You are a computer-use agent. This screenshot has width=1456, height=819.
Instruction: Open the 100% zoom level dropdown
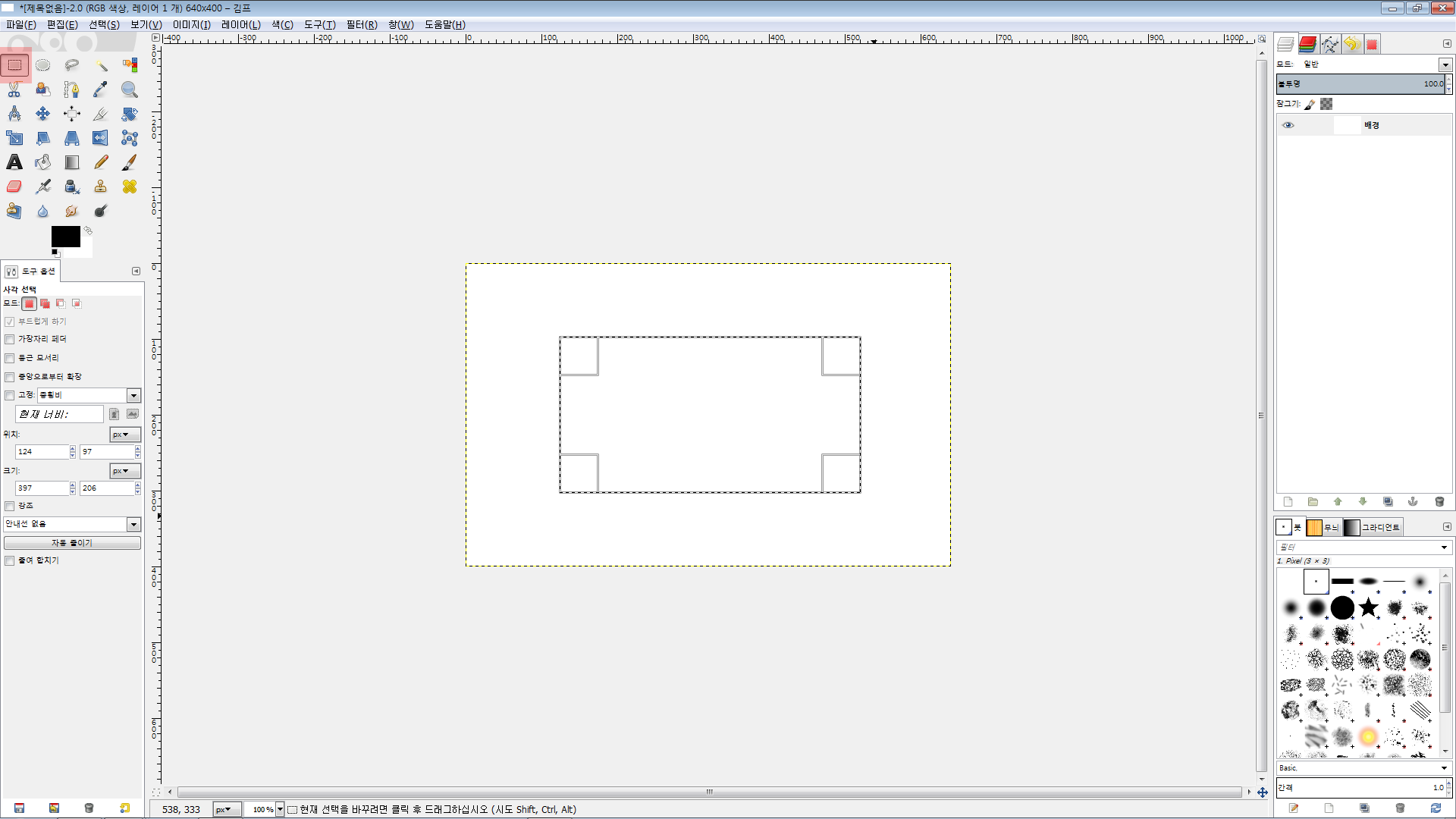(280, 810)
